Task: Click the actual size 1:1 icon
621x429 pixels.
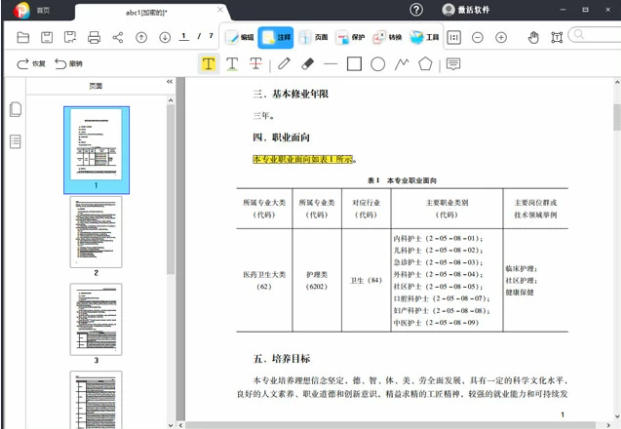Action: tap(454, 38)
